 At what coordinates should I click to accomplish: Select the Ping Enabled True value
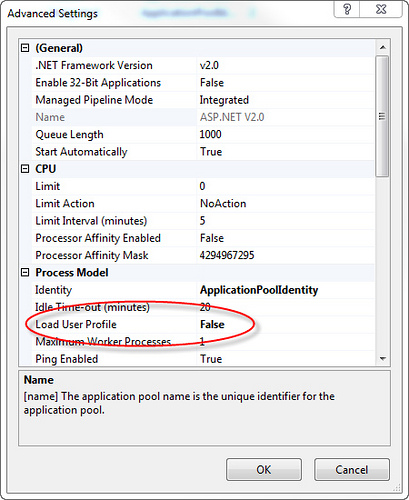211,359
